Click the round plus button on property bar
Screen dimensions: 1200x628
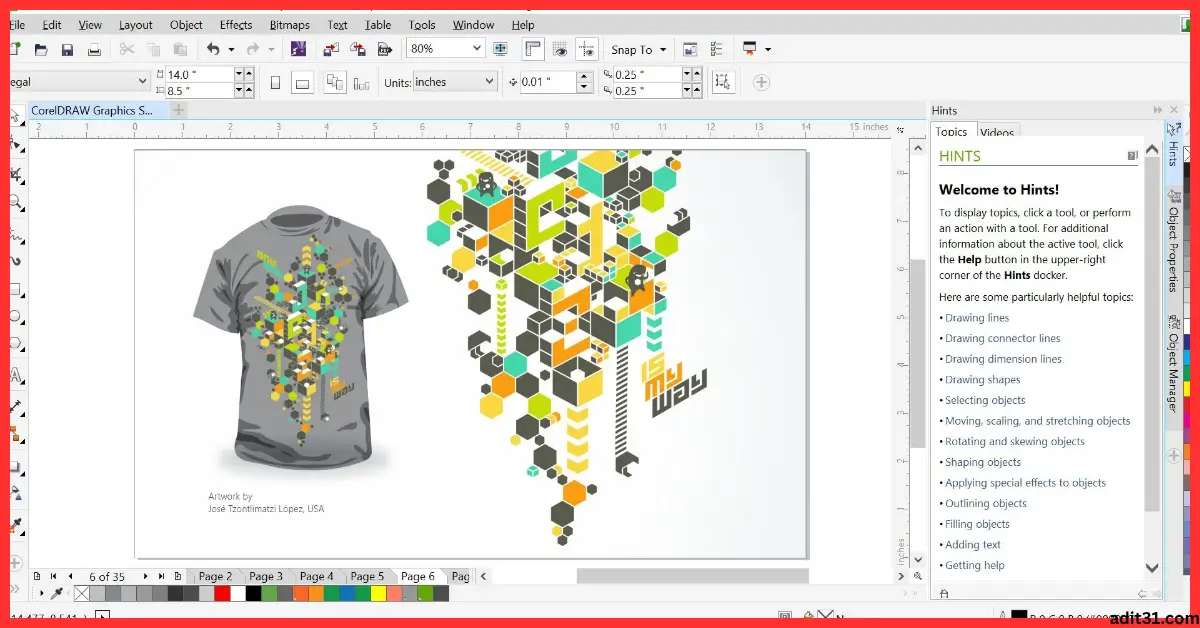(761, 82)
